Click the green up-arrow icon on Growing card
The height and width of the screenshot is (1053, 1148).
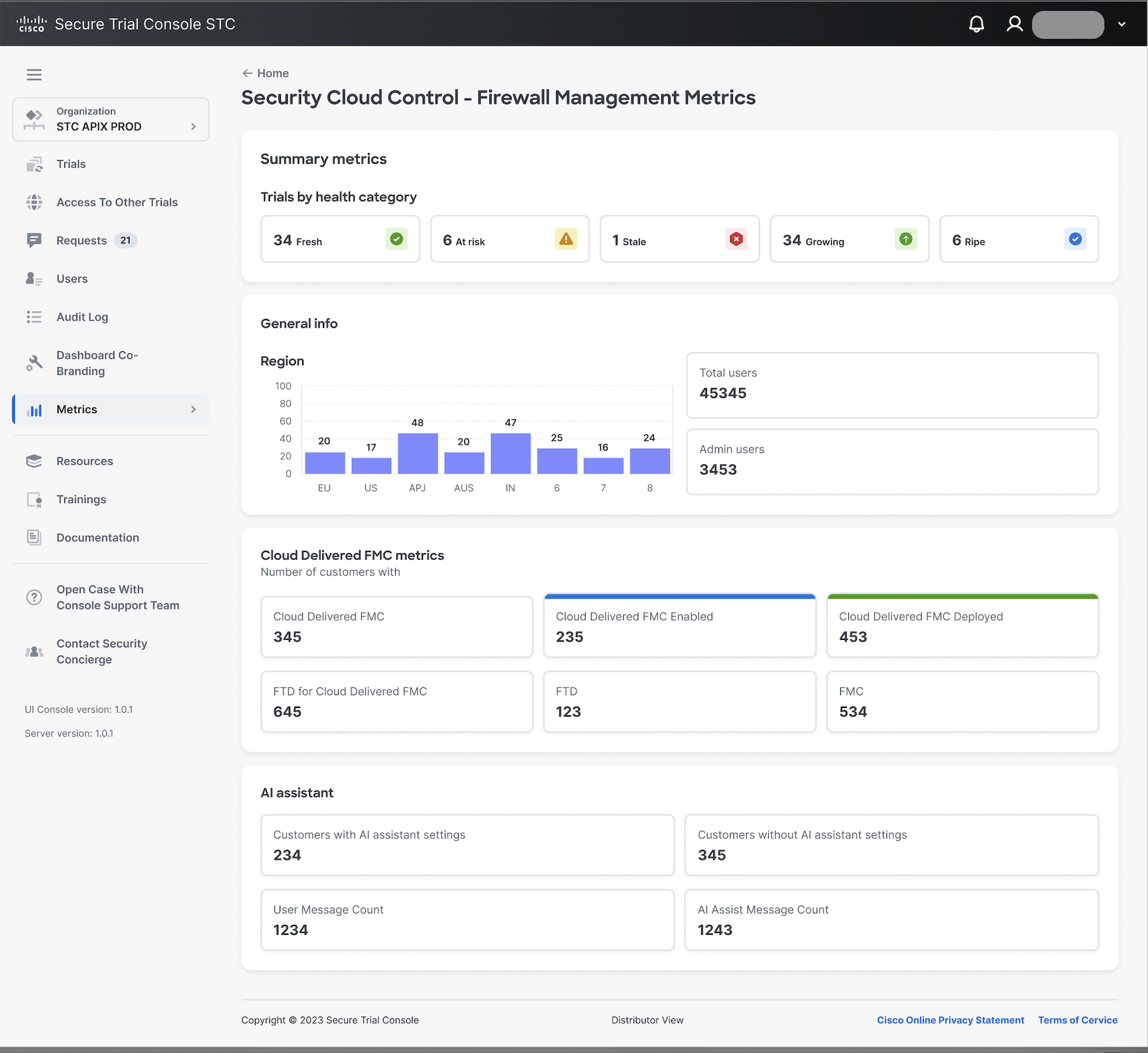[x=906, y=239]
